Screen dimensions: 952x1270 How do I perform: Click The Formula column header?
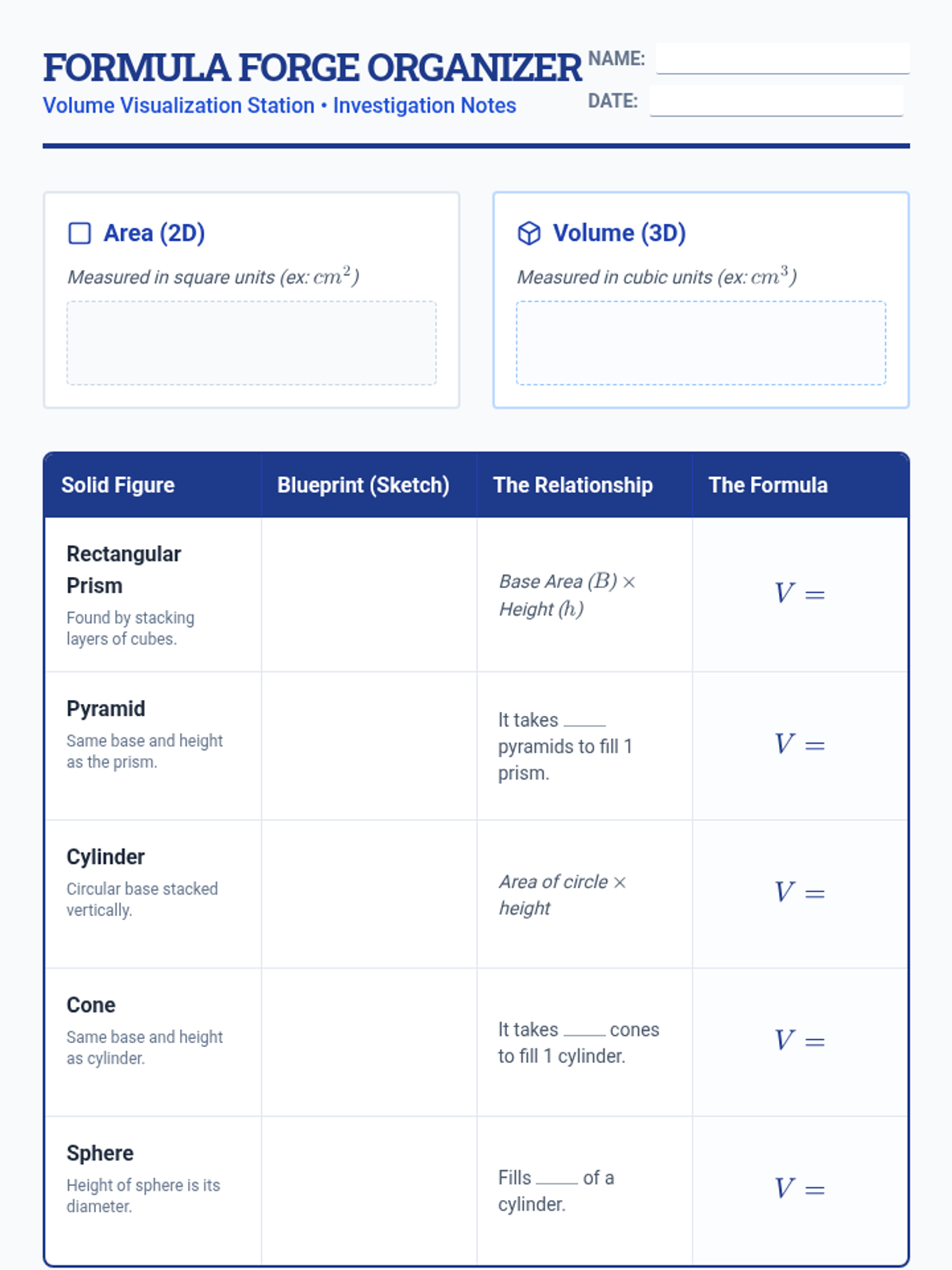pyautogui.click(x=768, y=485)
